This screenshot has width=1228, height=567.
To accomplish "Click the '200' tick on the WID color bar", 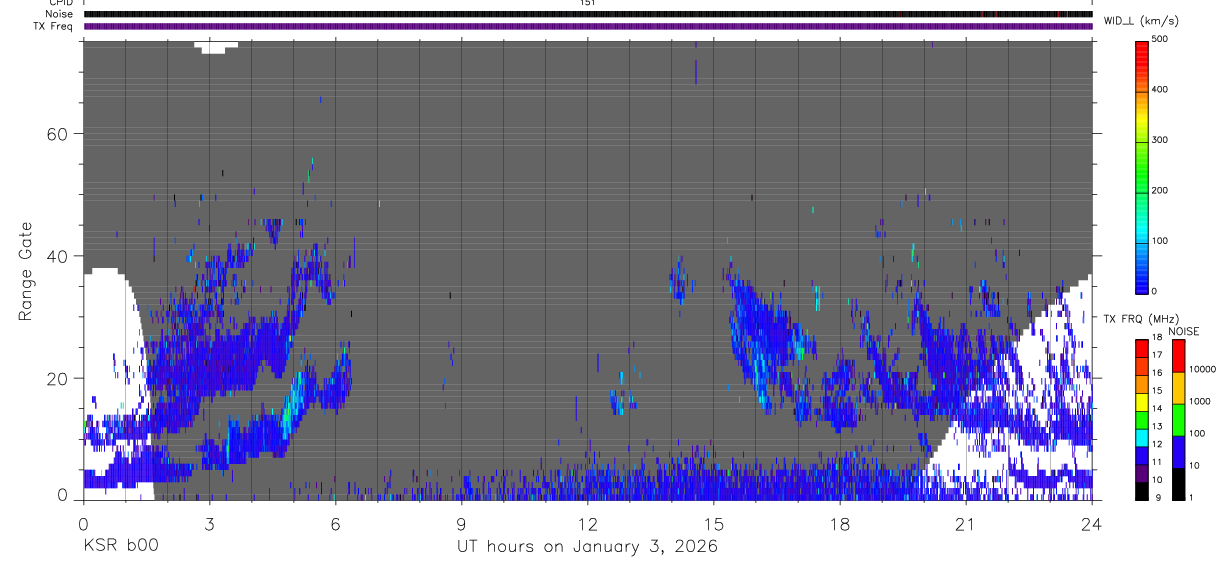I will (1160, 190).
